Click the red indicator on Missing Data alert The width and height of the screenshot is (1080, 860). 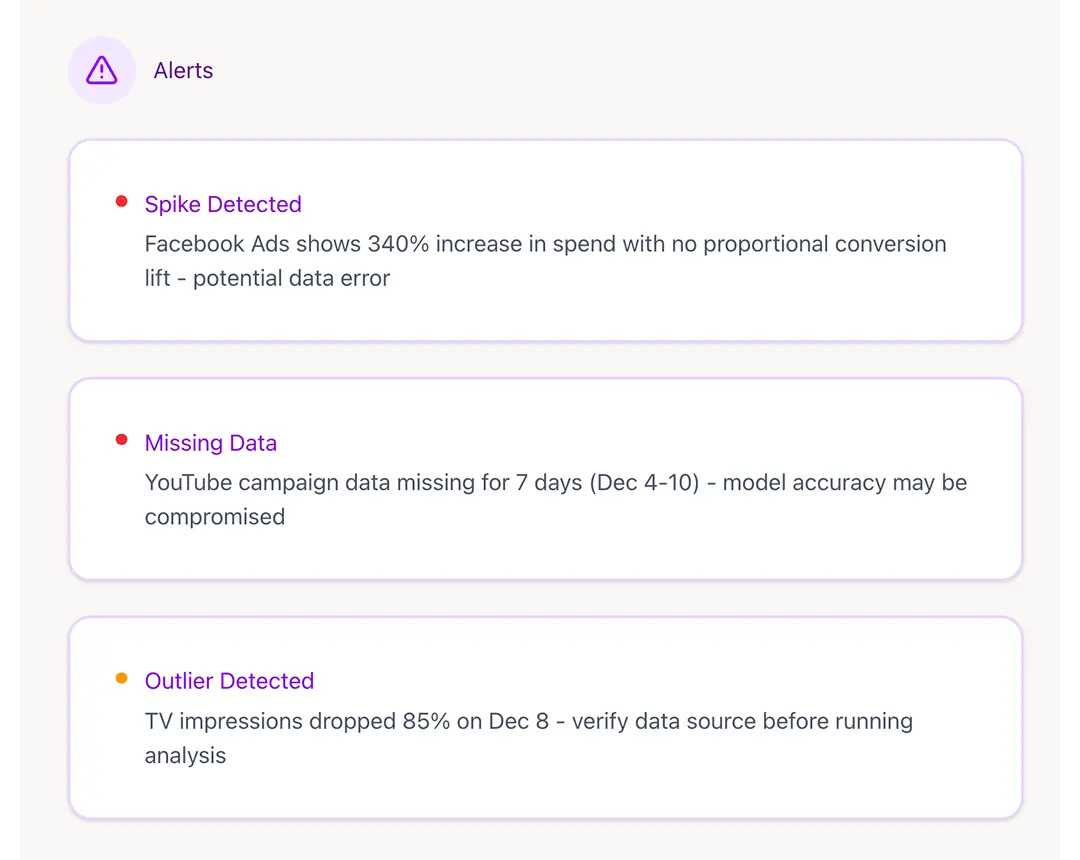[121, 440]
